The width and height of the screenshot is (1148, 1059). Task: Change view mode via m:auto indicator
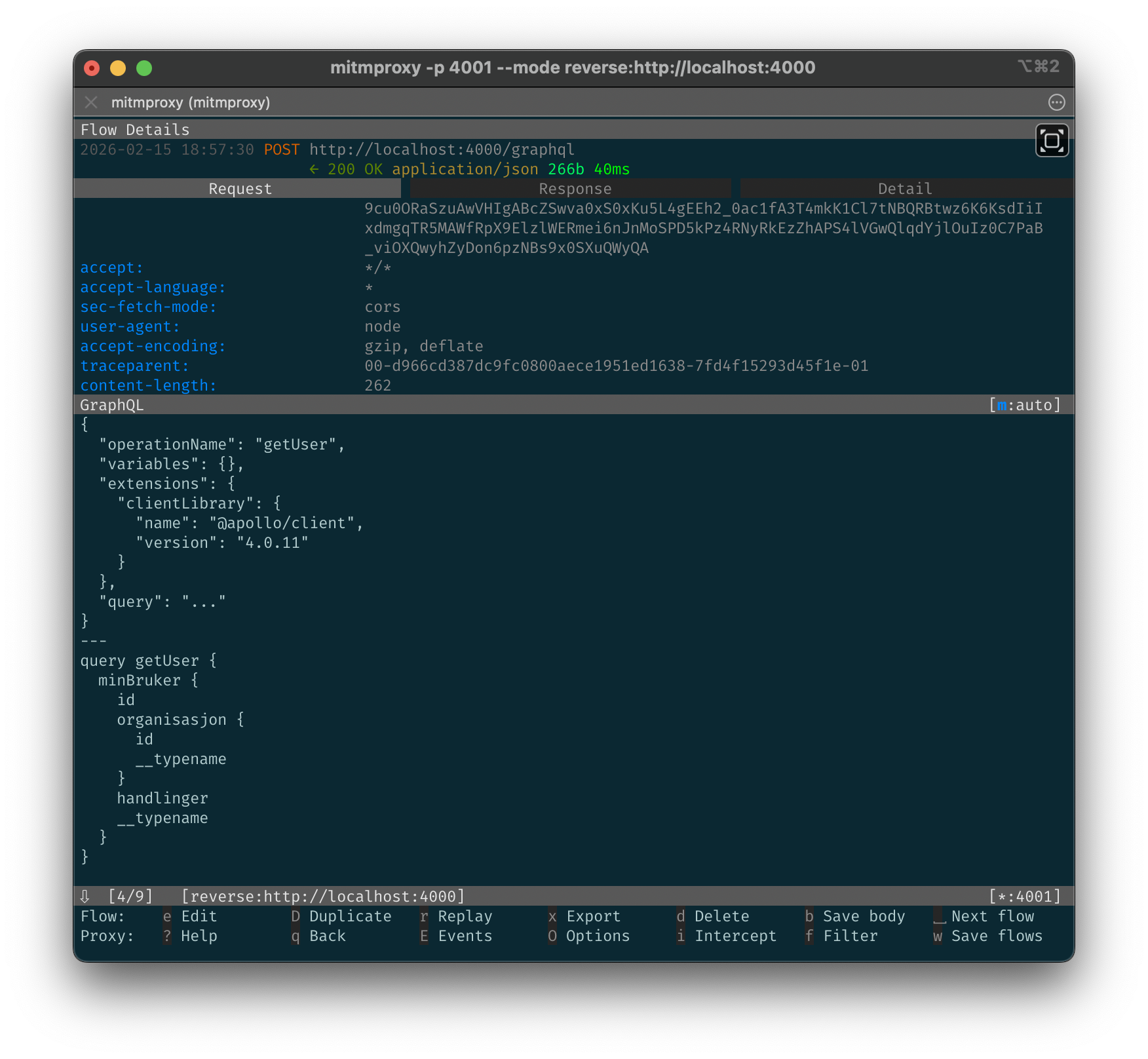(x=1024, y=405)
